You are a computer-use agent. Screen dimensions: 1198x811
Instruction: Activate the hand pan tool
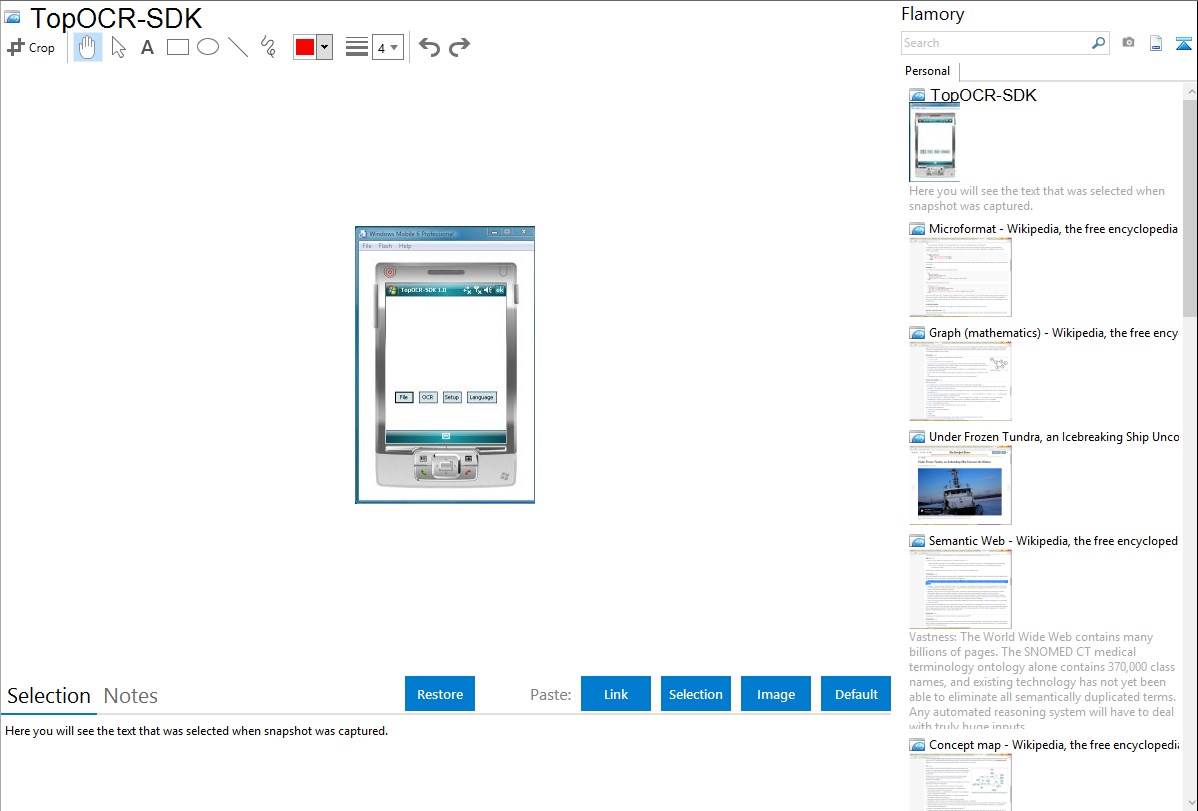87,47
